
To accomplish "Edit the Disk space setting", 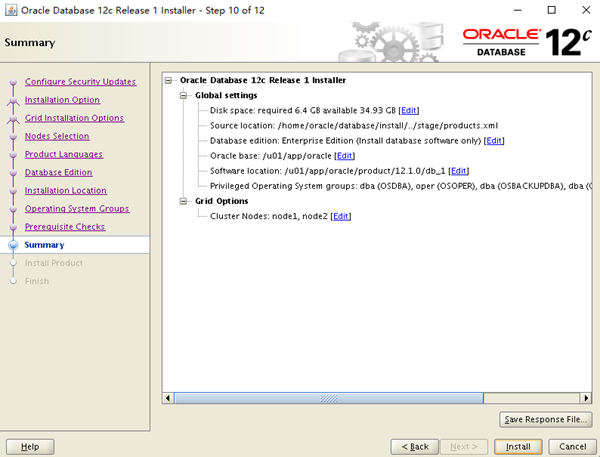I will 409,110.
